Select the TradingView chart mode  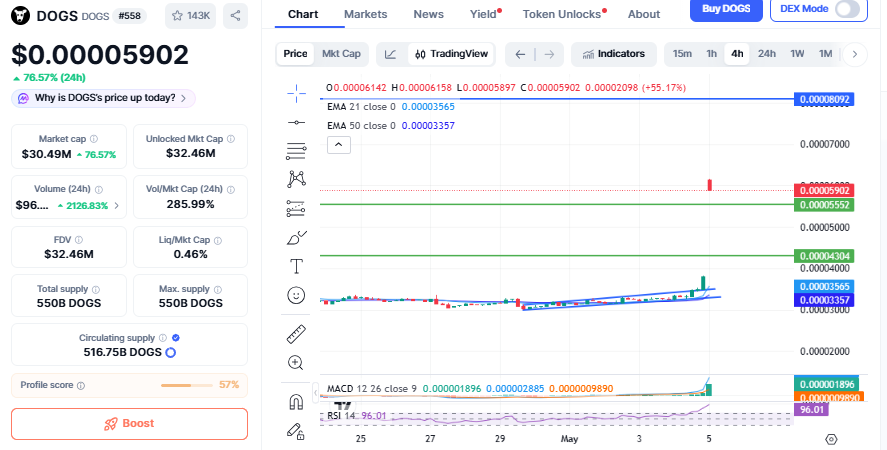451,54
